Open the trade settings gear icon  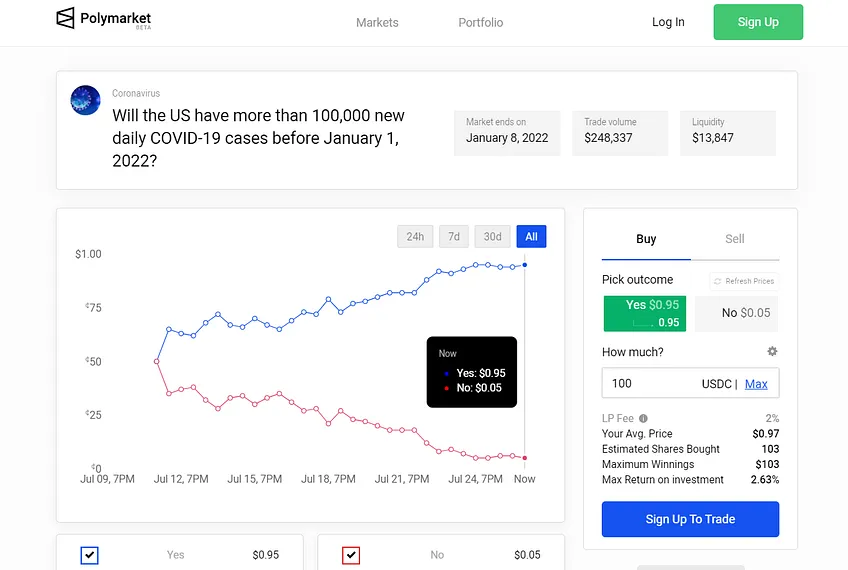coord(772,352)
